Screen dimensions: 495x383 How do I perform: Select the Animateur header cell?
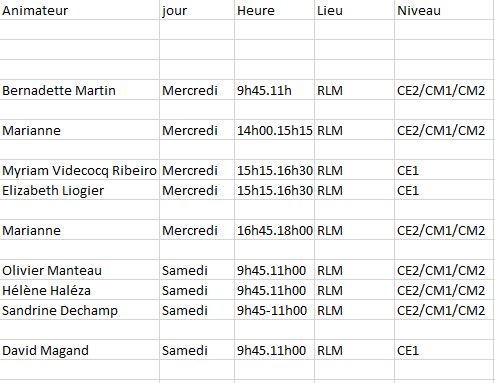click(80, 10)
